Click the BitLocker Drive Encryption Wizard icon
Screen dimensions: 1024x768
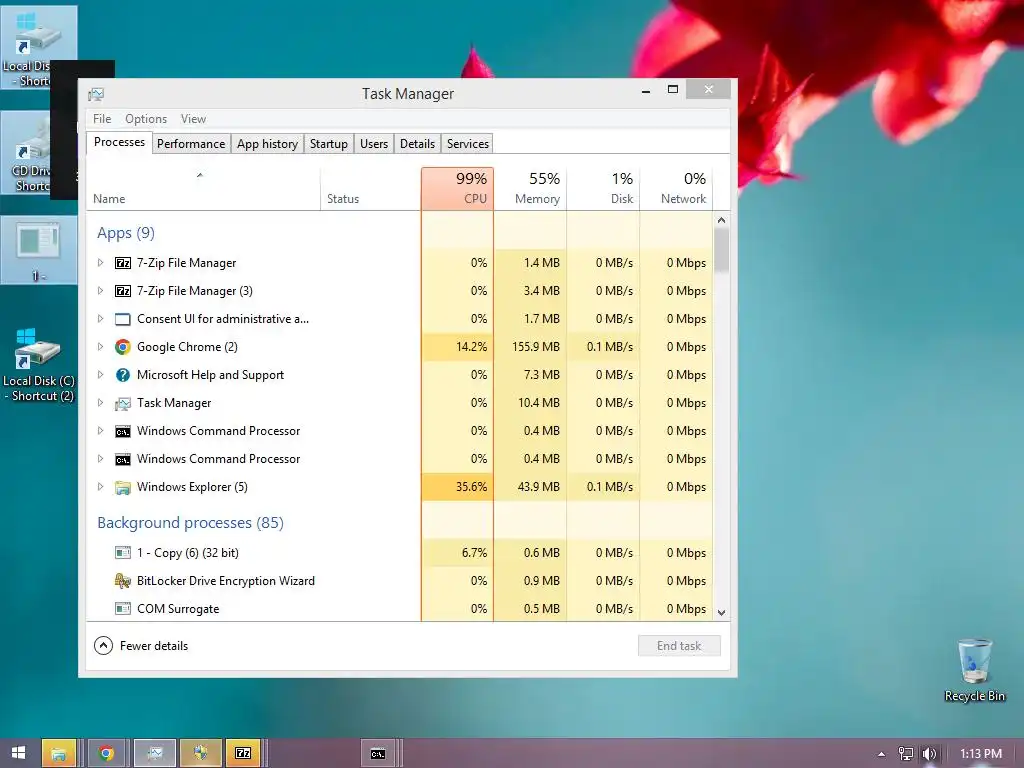123,581
